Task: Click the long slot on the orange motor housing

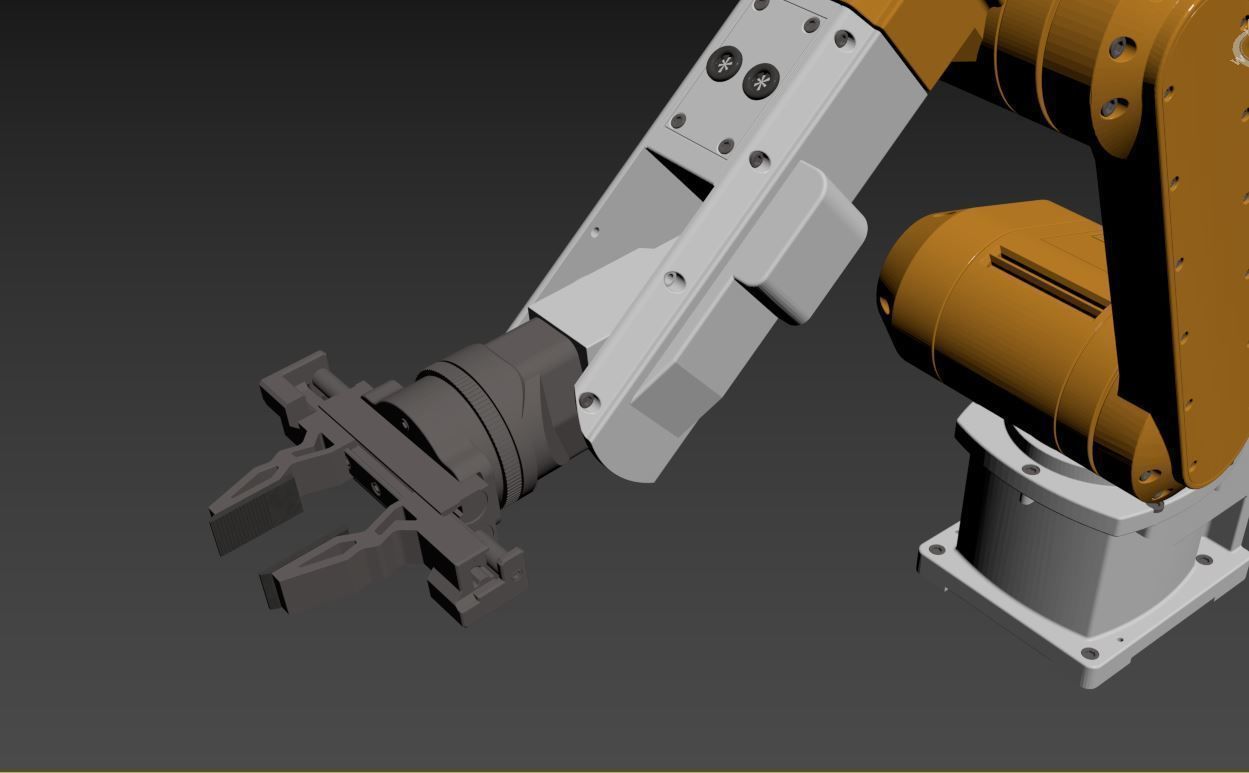Action: tap(1049, 280)
